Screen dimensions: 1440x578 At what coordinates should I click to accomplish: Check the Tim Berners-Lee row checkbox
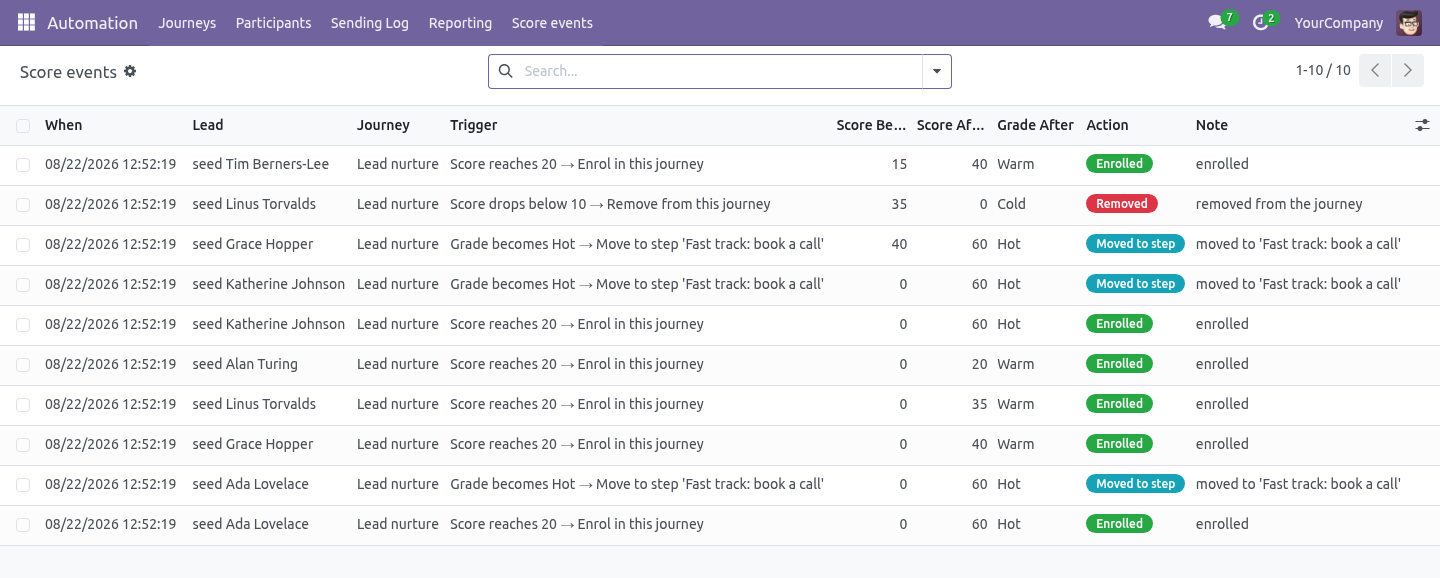click(x=23, y=164)
